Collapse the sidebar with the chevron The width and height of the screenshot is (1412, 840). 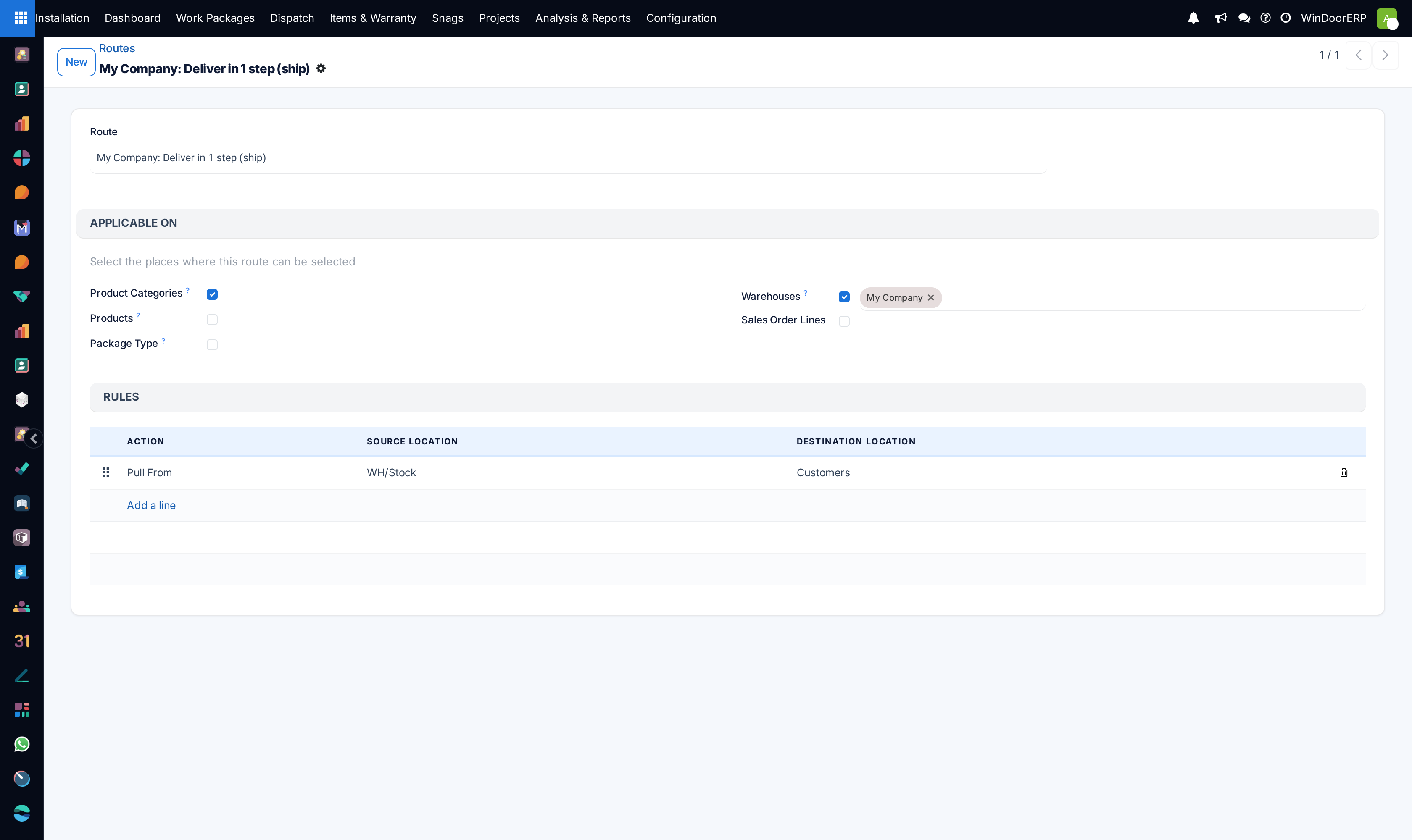[x=34, y=438]
